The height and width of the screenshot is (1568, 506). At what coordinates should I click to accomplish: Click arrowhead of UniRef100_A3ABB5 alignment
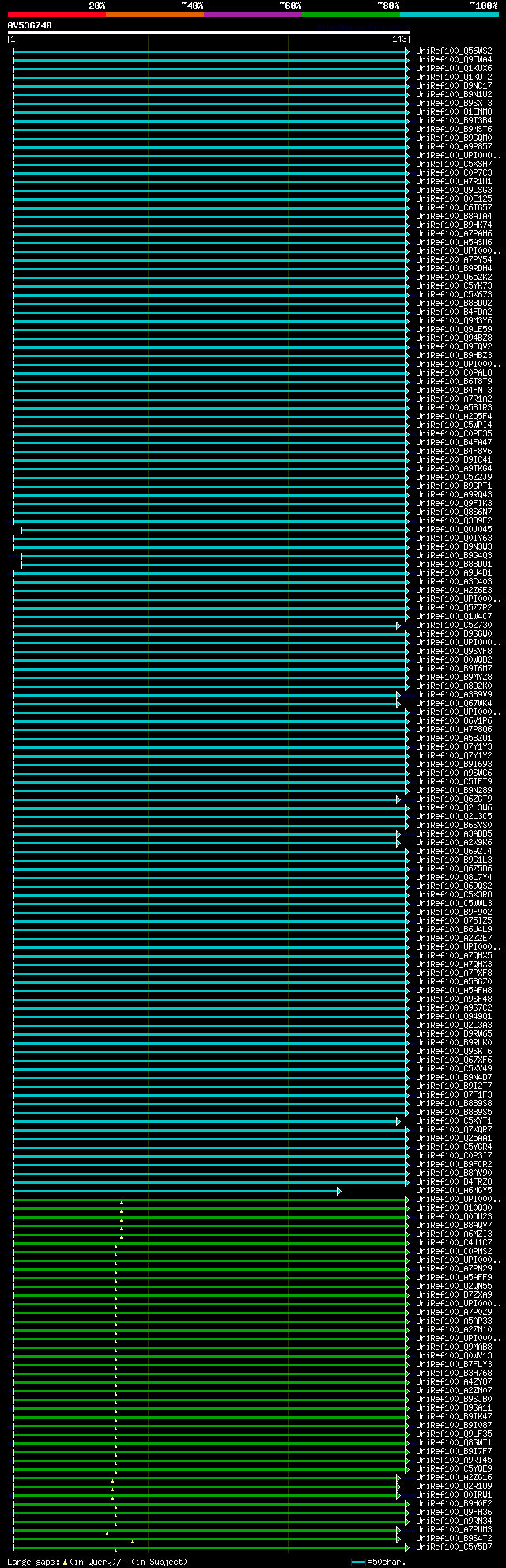click(399, 834)
